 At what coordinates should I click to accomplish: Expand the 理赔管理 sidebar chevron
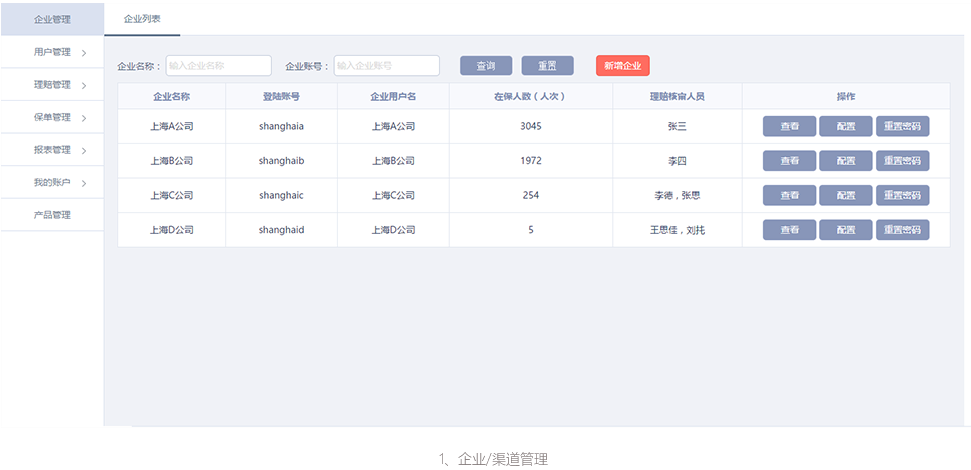coord(84,86)
